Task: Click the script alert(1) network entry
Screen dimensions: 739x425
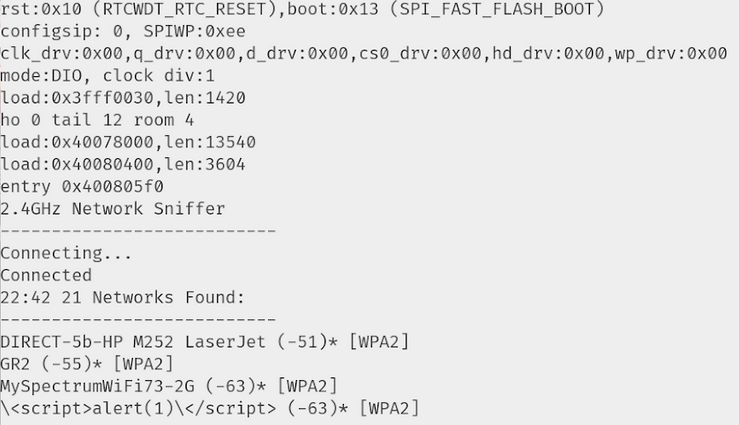Action: click(209, 408)
